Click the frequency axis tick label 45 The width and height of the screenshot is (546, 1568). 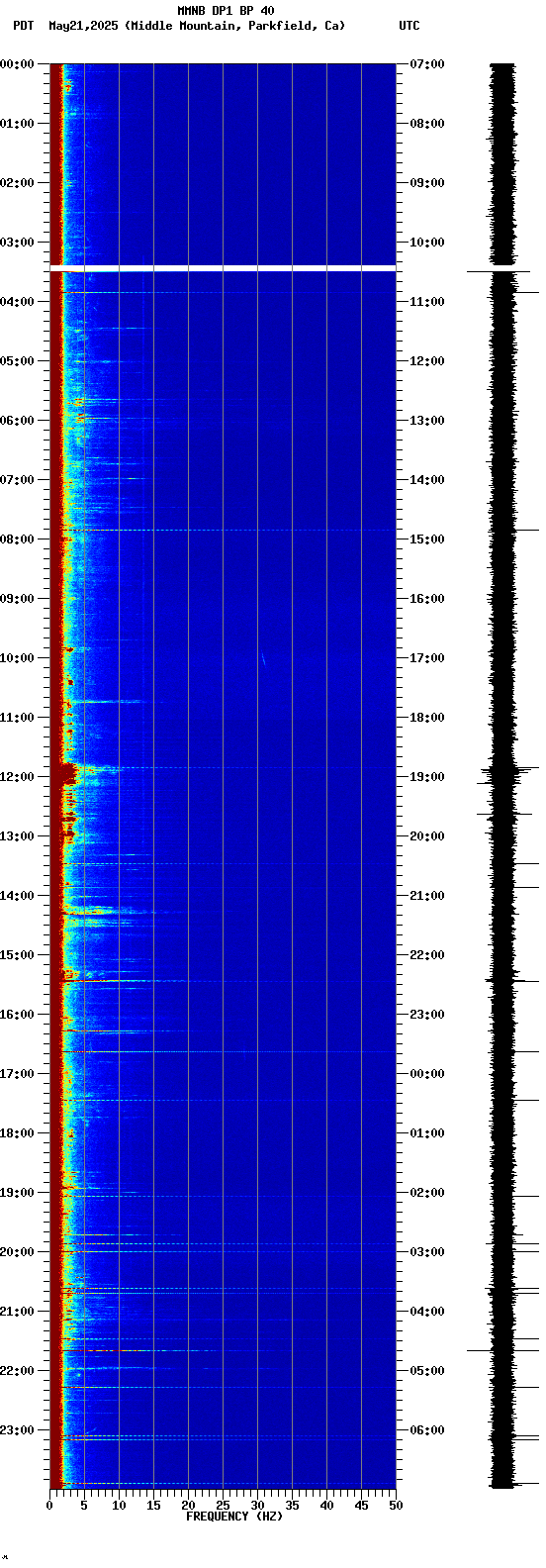point(361,1506)
